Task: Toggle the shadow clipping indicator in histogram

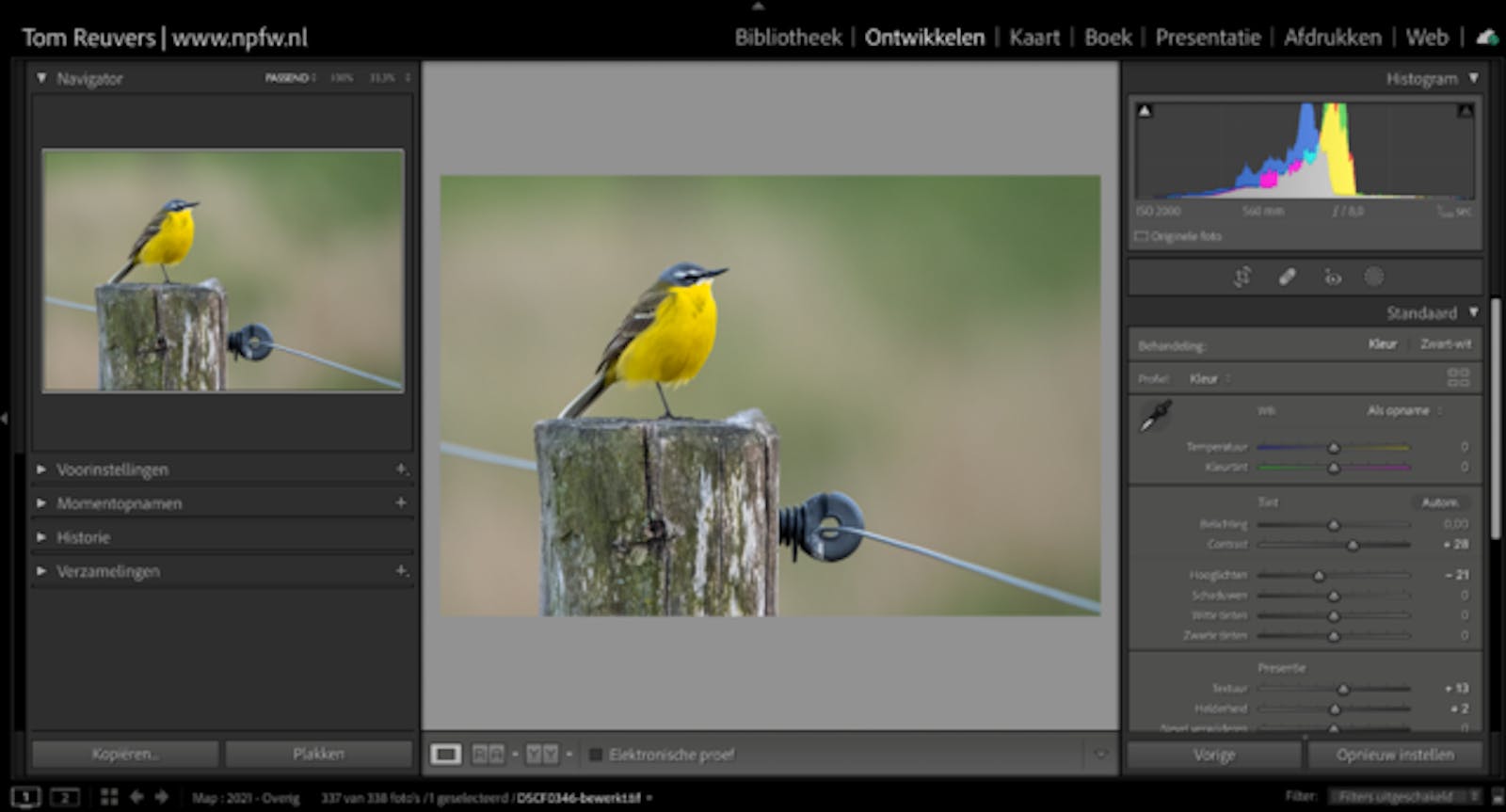Action: pyautogui.click(x=1145, y=111)
